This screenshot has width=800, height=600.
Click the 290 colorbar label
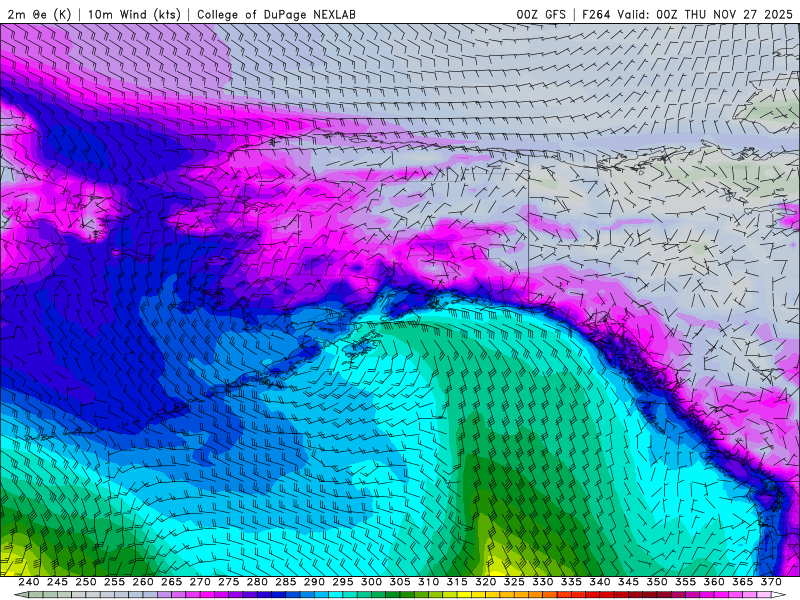click(x=314, y=582)
